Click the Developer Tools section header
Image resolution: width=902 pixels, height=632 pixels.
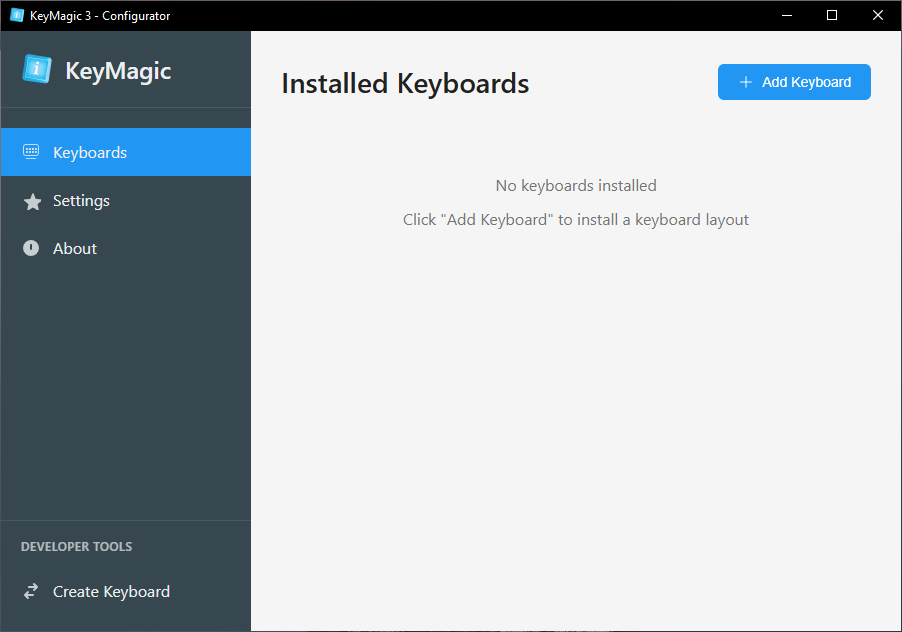pyautogui.click(x=77, y=546)
